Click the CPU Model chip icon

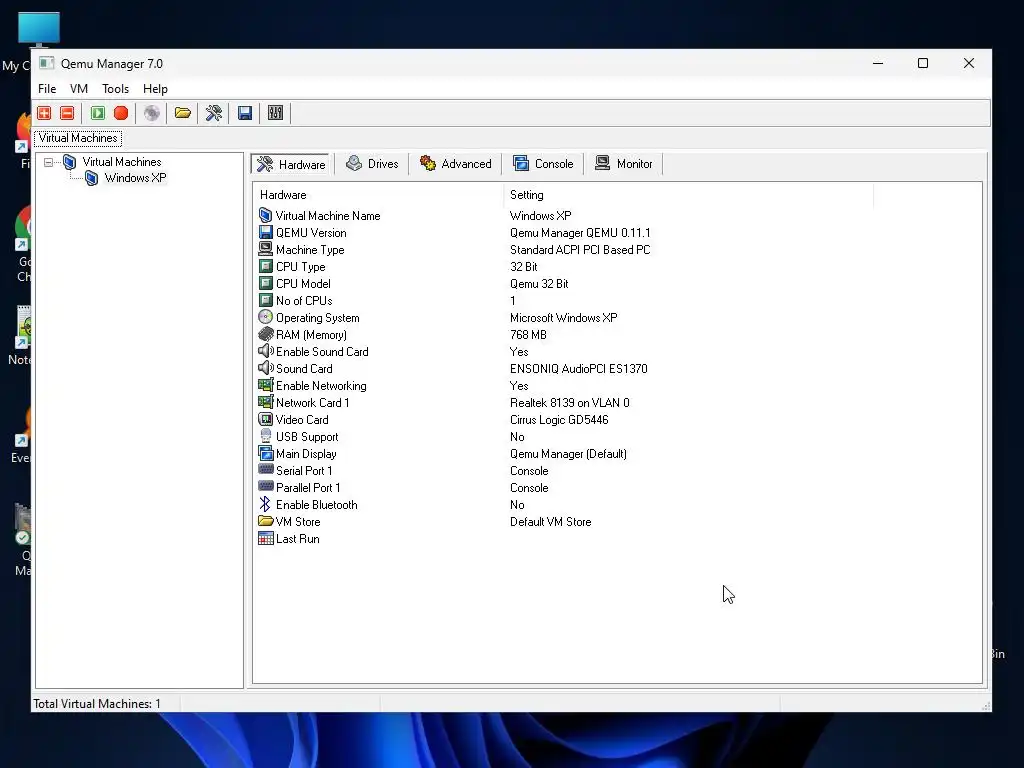click(x=265, y=283)
